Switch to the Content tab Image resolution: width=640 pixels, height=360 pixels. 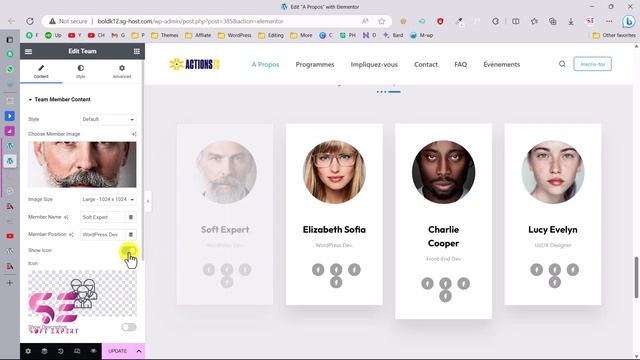tap(41, 71)
